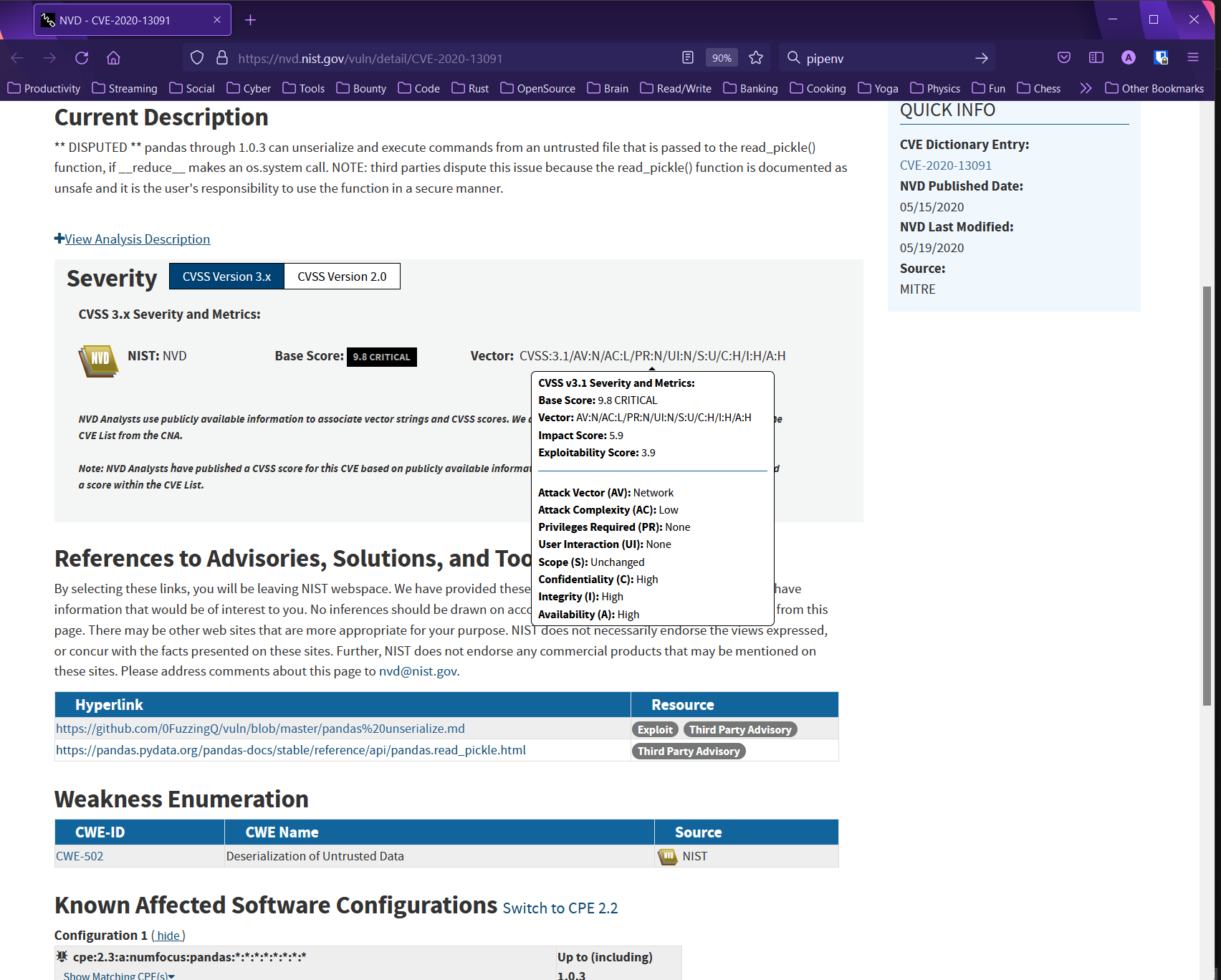Expand Show Matching CPE(s) dropdown

pyautogui.click(x=119, y=976)
